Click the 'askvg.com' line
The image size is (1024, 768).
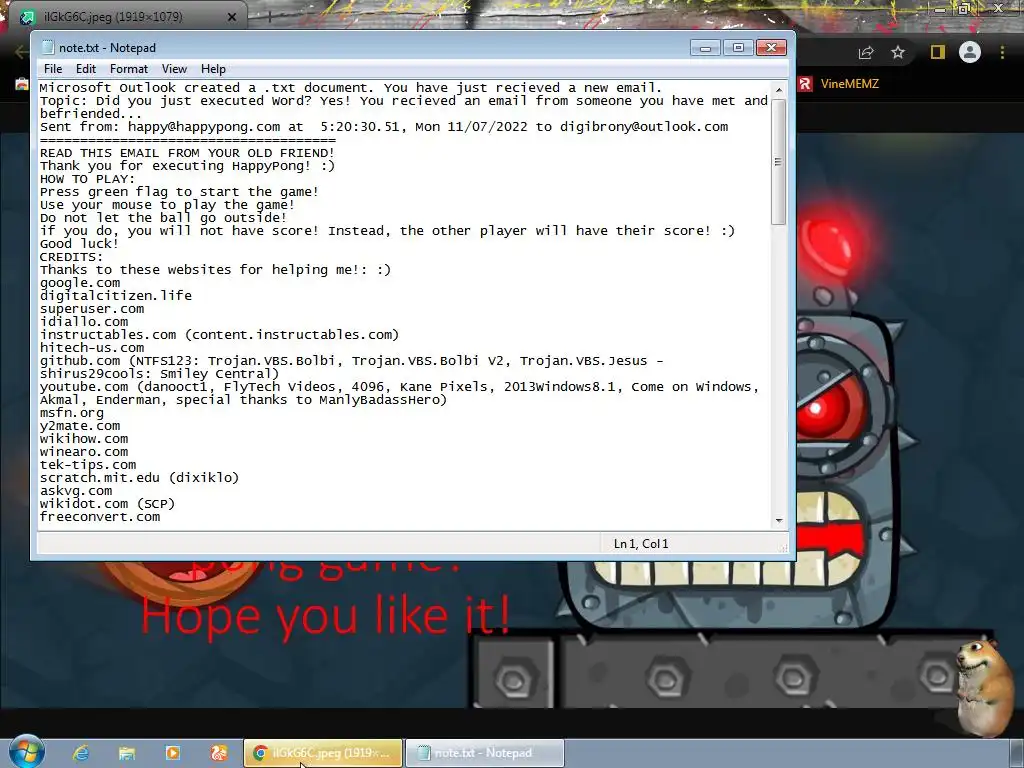click(76, 491)
